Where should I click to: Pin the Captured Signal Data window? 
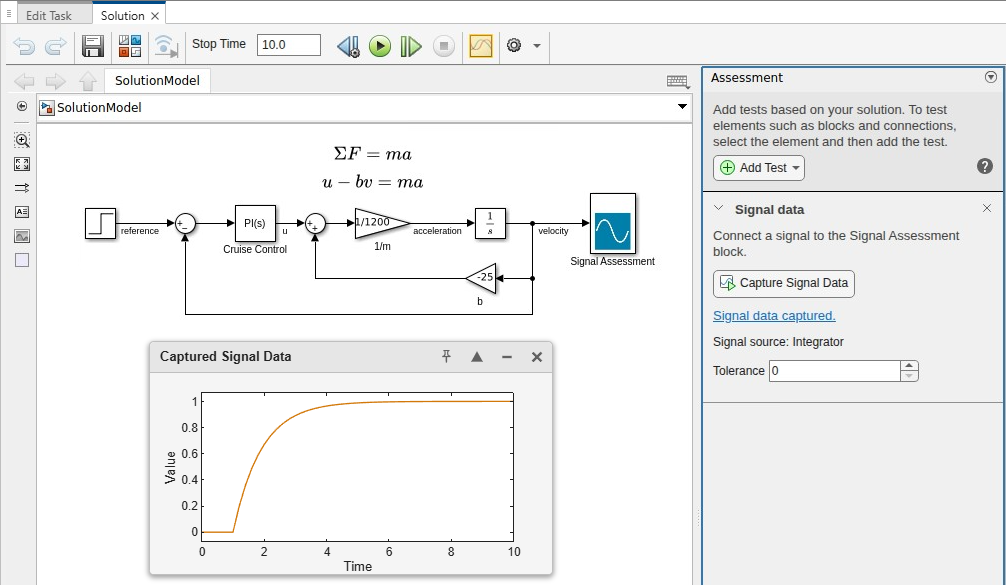(x=446, y=356)
